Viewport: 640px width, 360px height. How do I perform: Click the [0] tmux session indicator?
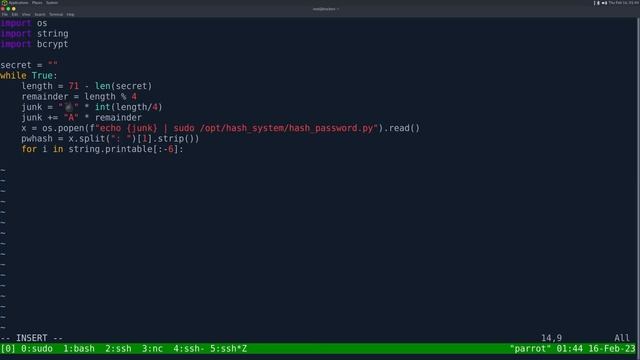pyautogui.click(x=8, y=349)
